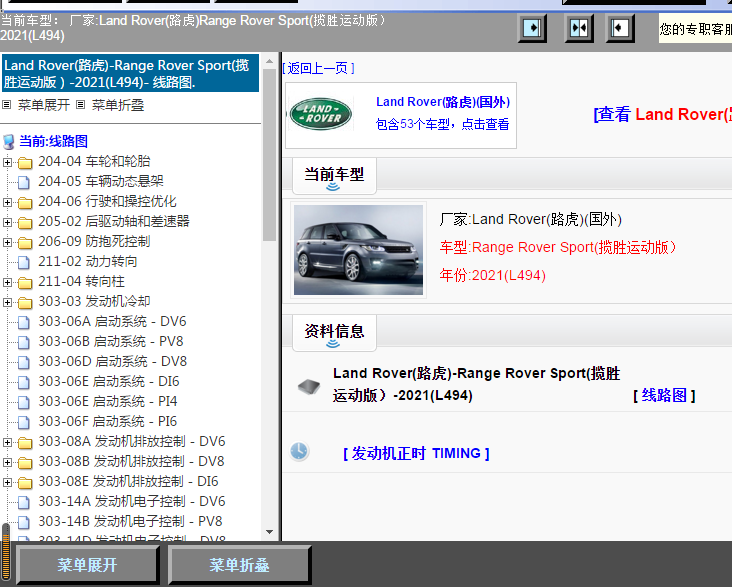
Task: Expand the 204-06 行驶和操控优化 node
Action: tap(7, 202)
